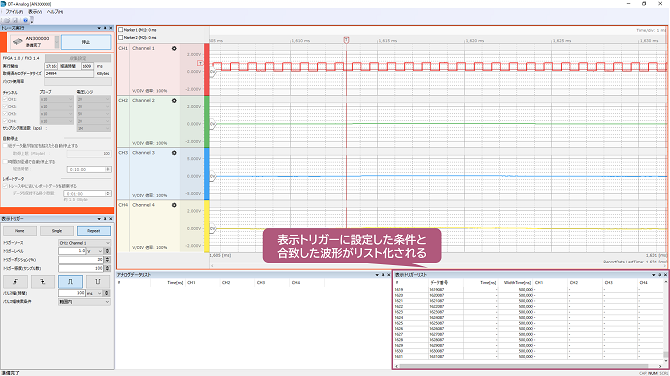Select positive pulse trigger icon
The image size is (670, 376).
71,282
